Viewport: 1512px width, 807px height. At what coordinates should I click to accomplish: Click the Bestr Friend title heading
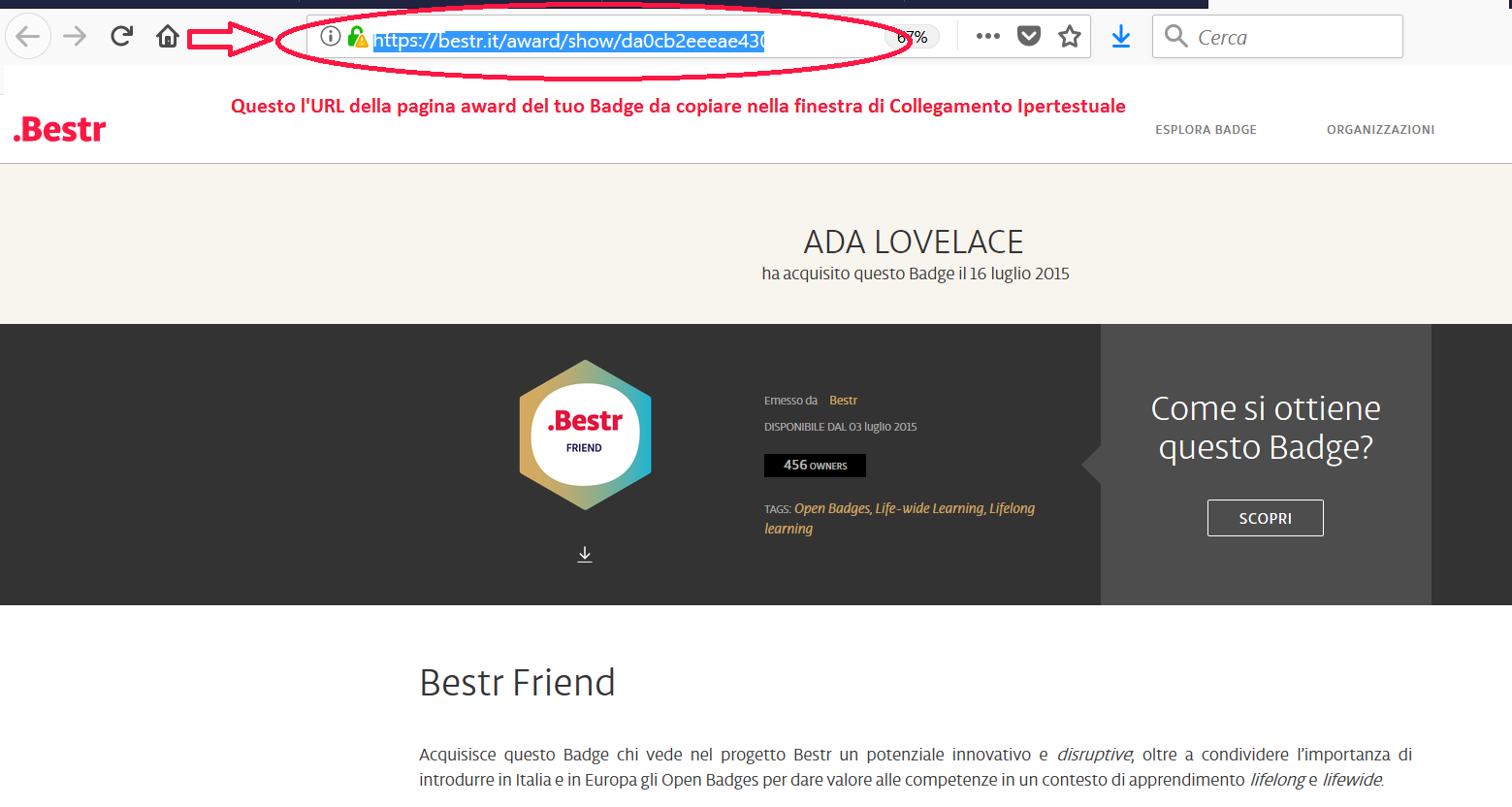(x=517, y=683)
